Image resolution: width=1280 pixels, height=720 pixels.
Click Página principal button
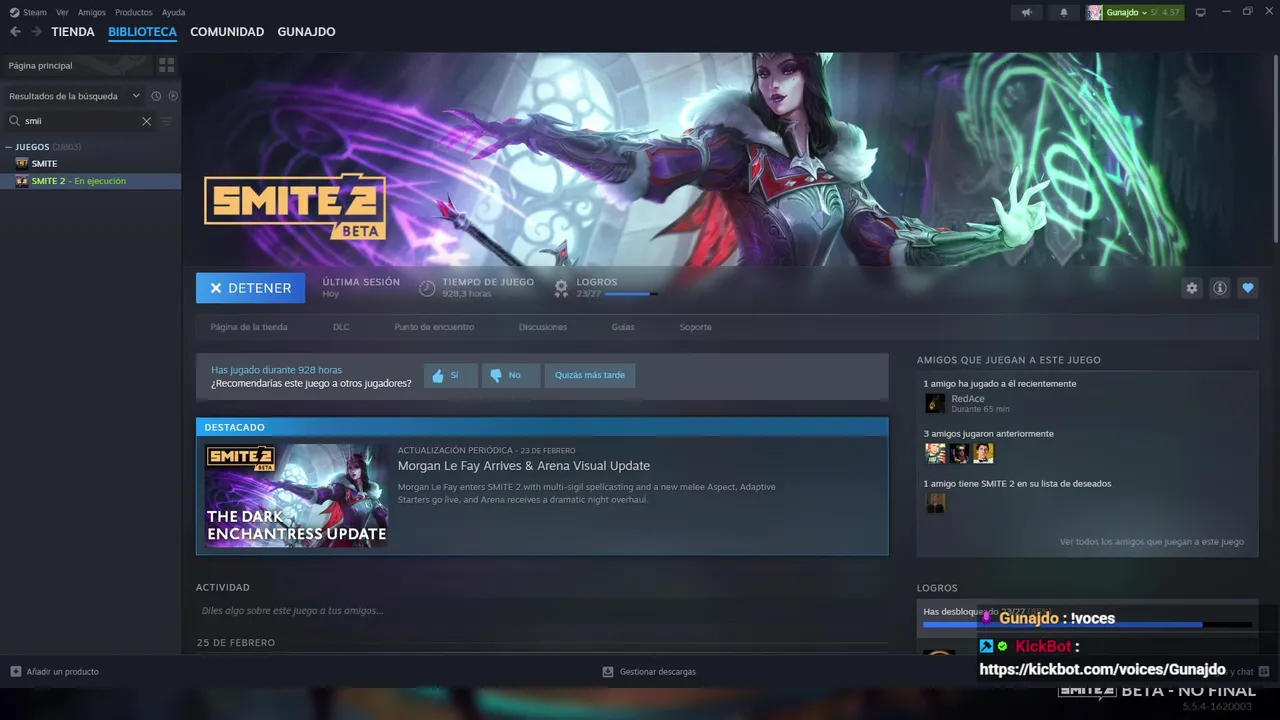pyautogui.click(x=76, y=65)
